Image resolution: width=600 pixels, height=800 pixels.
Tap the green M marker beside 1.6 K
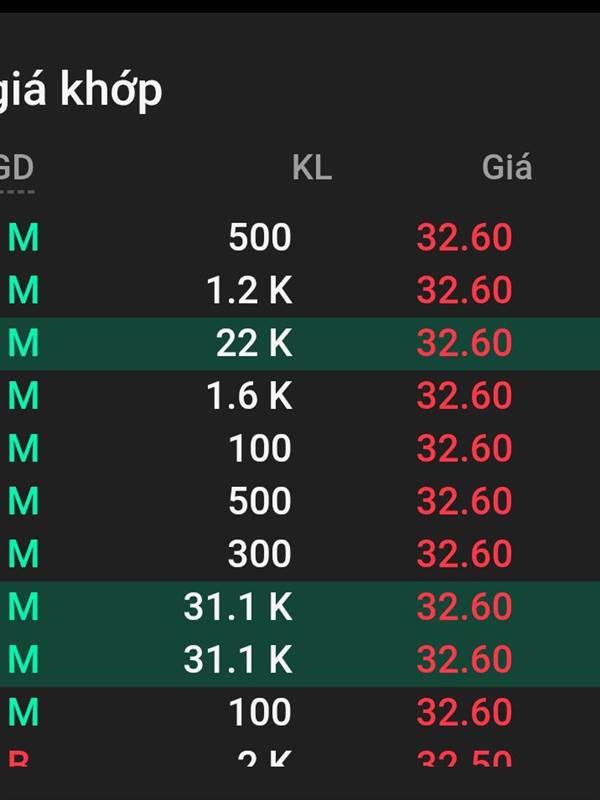[x=23, y=396]
